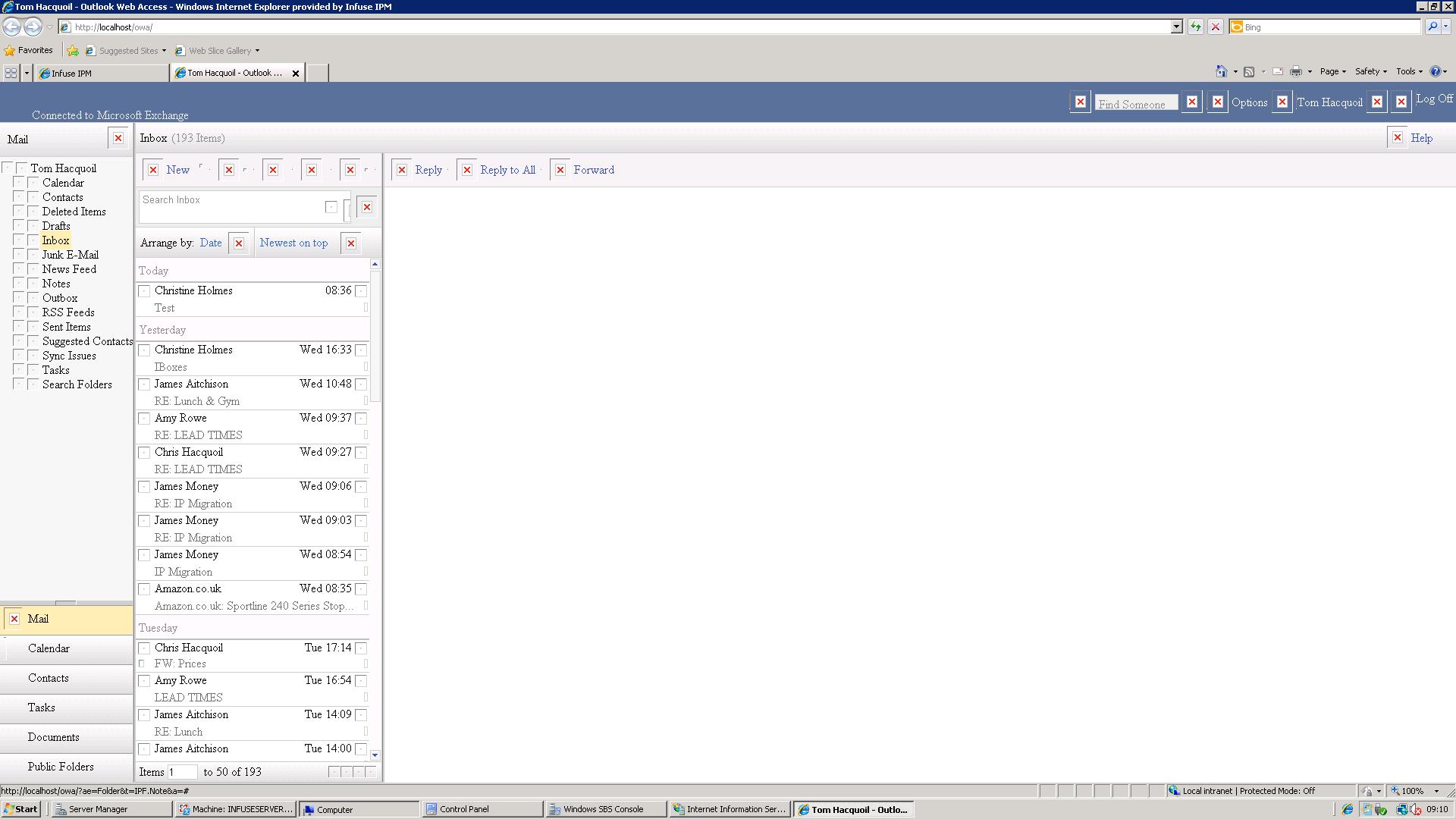The image size is (1456, 819).
Task: Click the Reply icon in toolbar
Action: (x=420, y=169)
